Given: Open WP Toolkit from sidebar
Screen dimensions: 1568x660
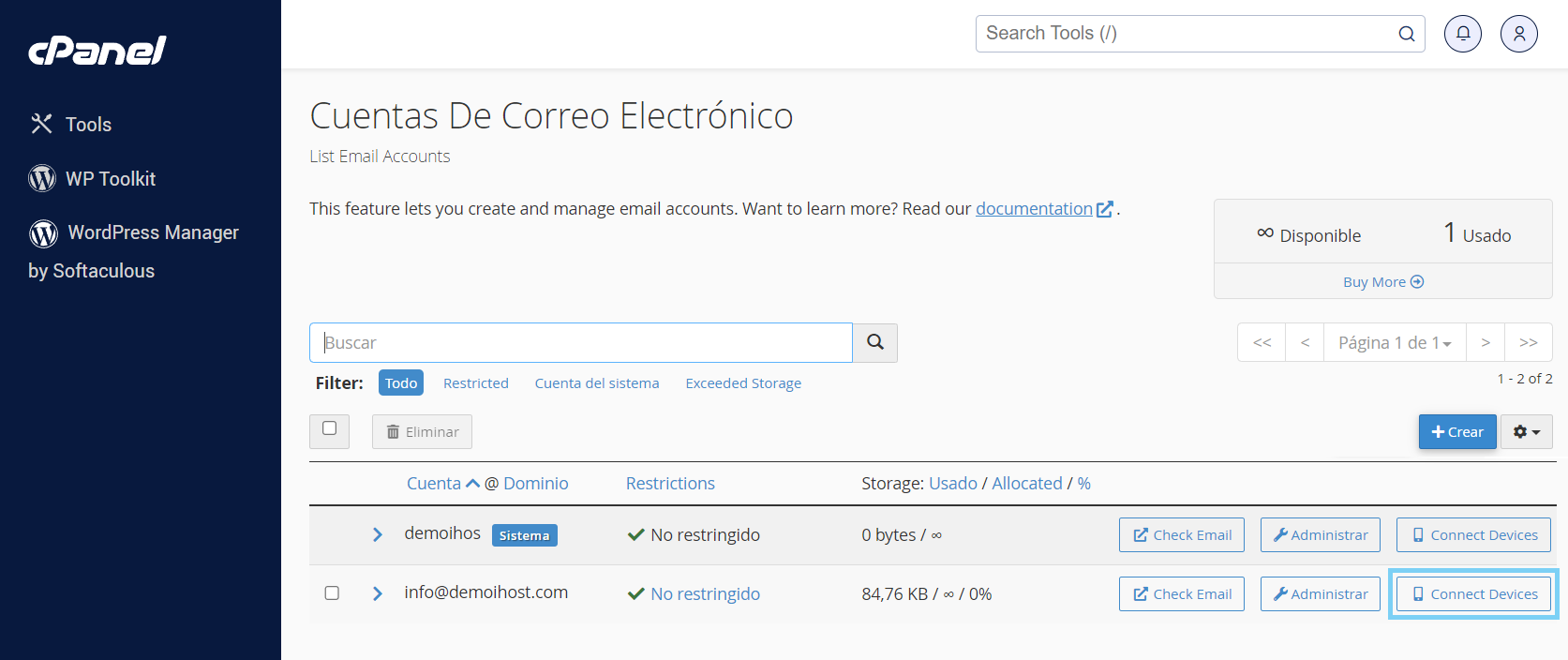Looking at the screenshot, I should pyautogui.click(x=110, y=179).
